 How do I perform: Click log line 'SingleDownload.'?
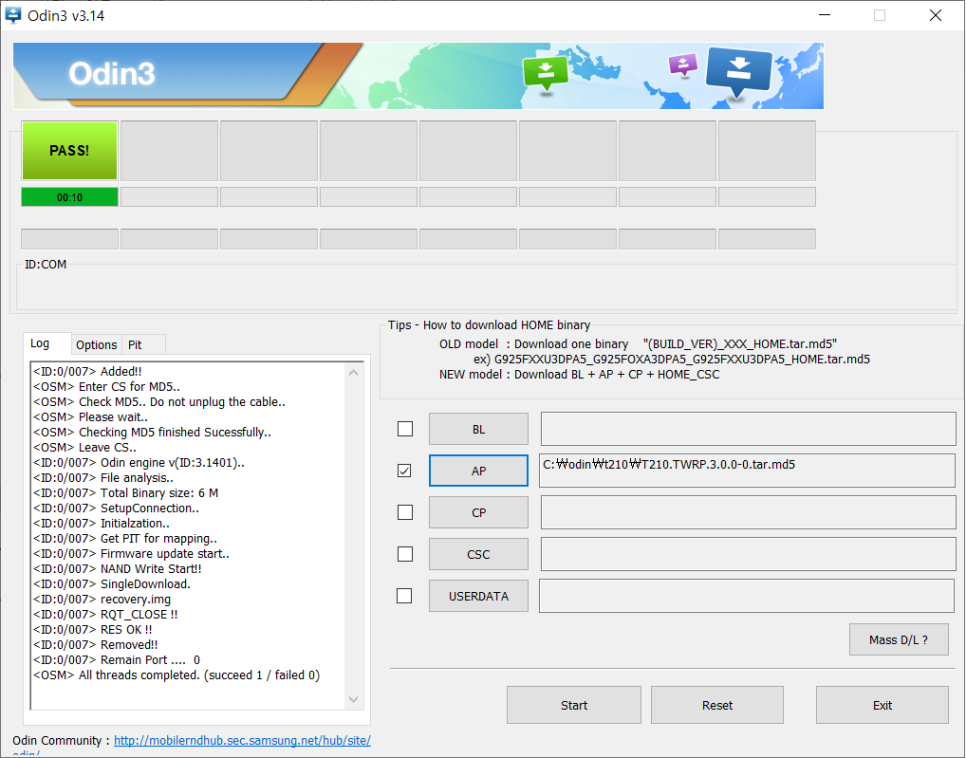point(112,584)
